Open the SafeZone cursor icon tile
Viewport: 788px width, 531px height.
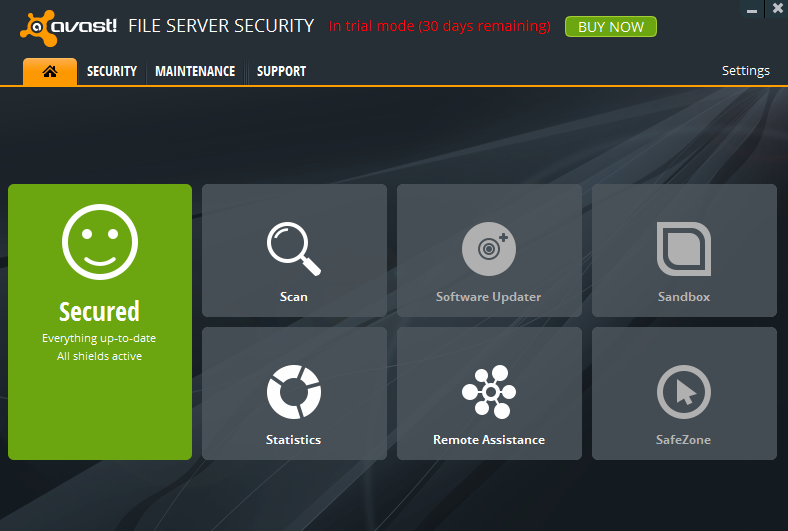[x=684, y=393]
